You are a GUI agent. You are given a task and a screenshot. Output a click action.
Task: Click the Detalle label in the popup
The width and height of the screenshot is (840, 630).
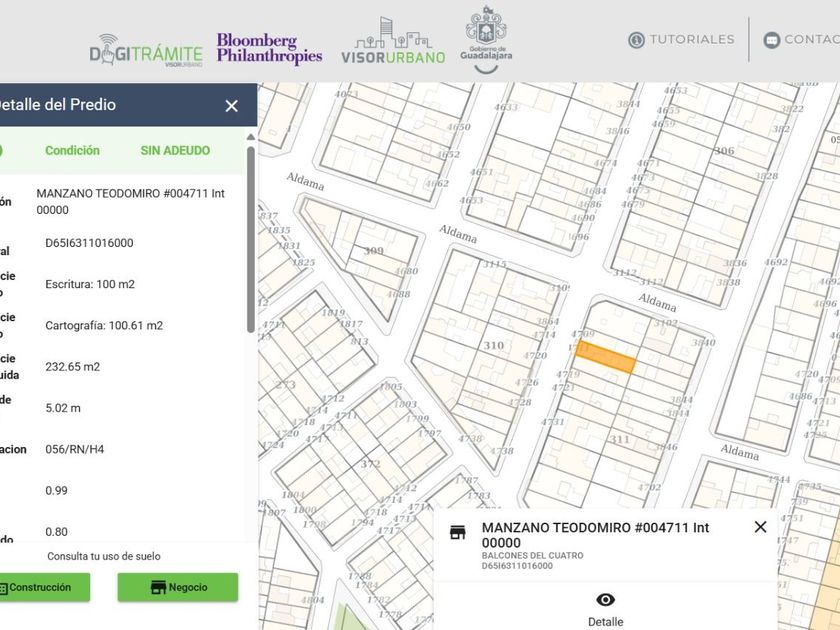point(605,622)
